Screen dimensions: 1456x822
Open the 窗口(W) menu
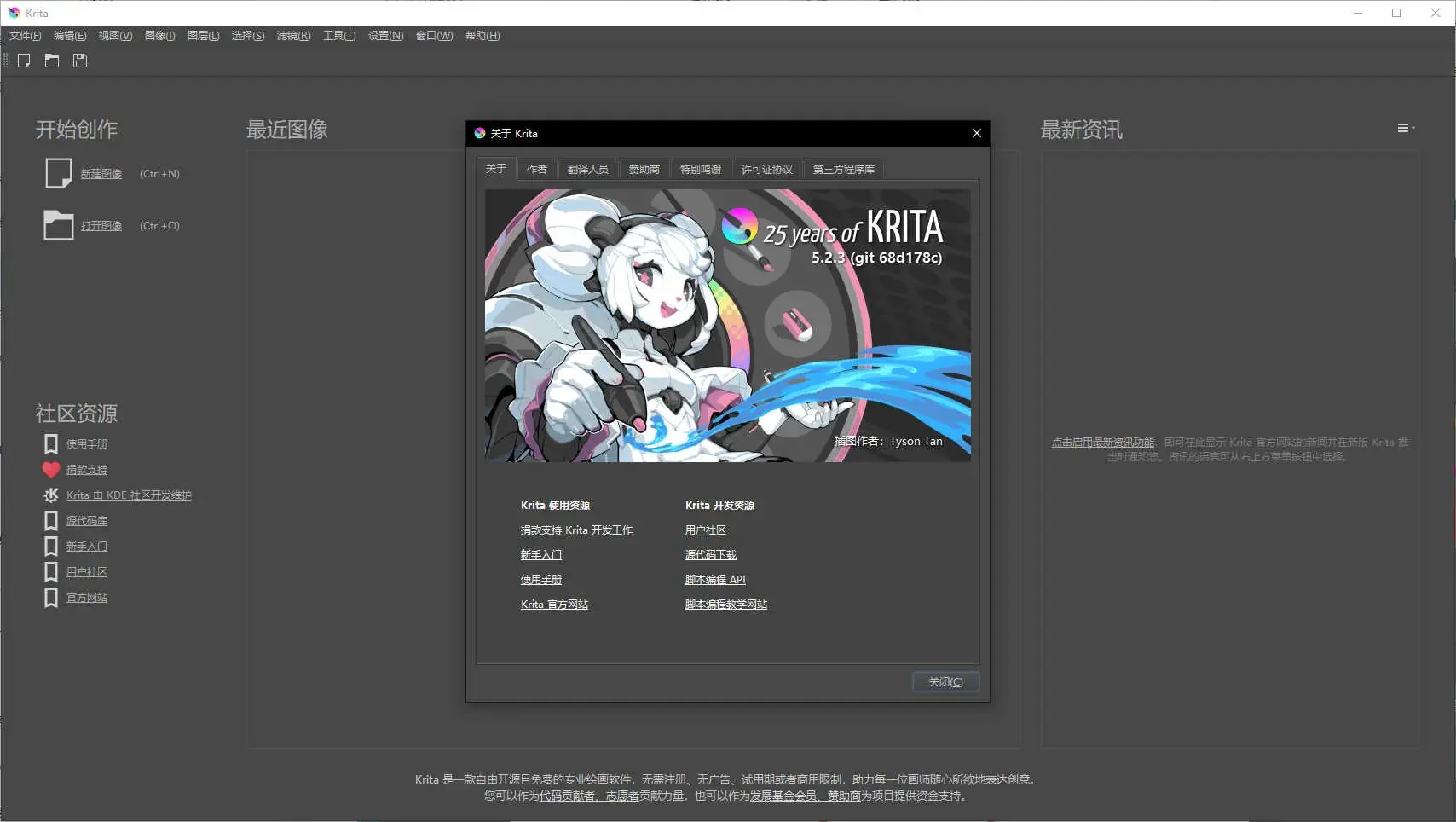coord(434,36)
